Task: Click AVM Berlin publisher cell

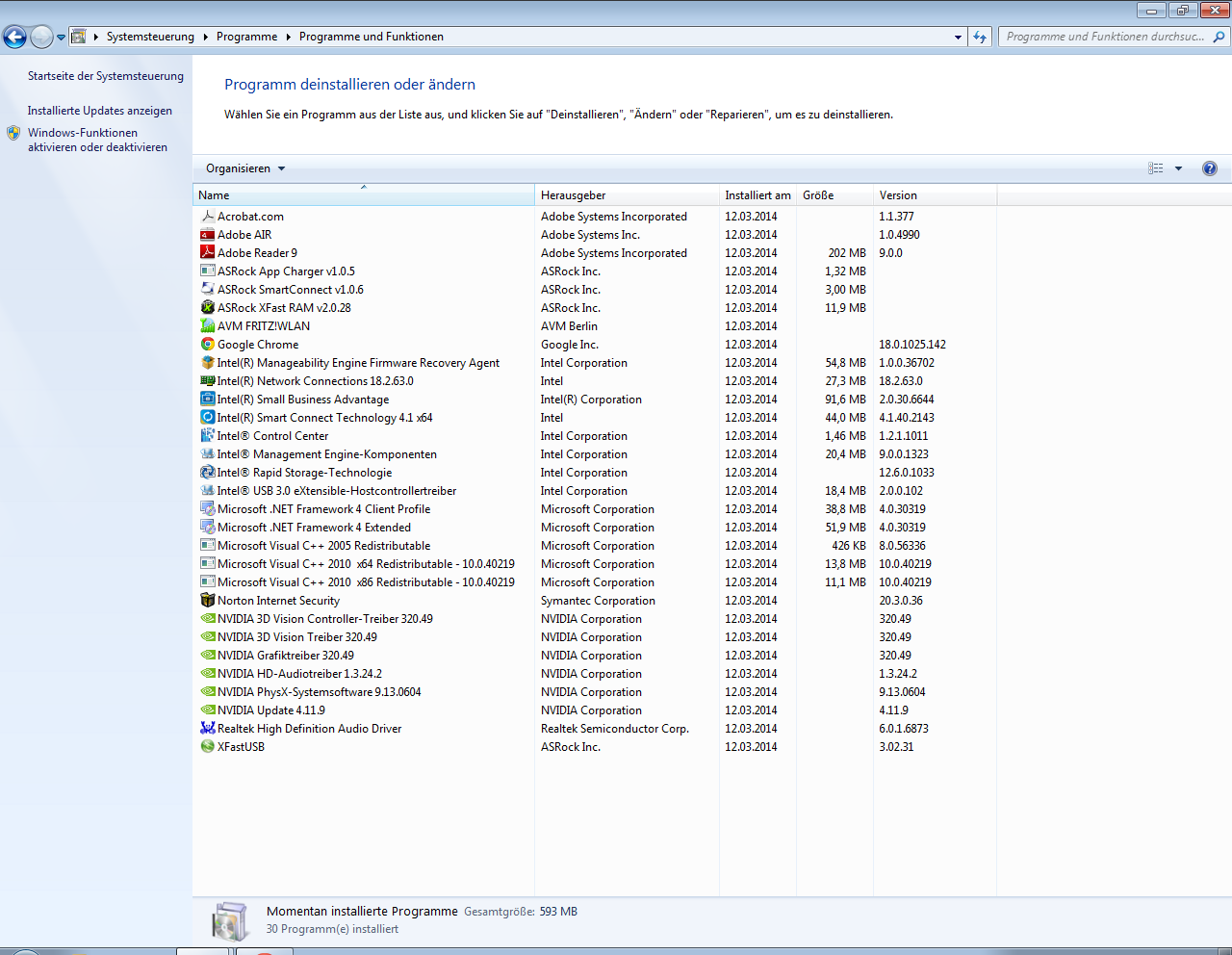Action: (569, 326)
